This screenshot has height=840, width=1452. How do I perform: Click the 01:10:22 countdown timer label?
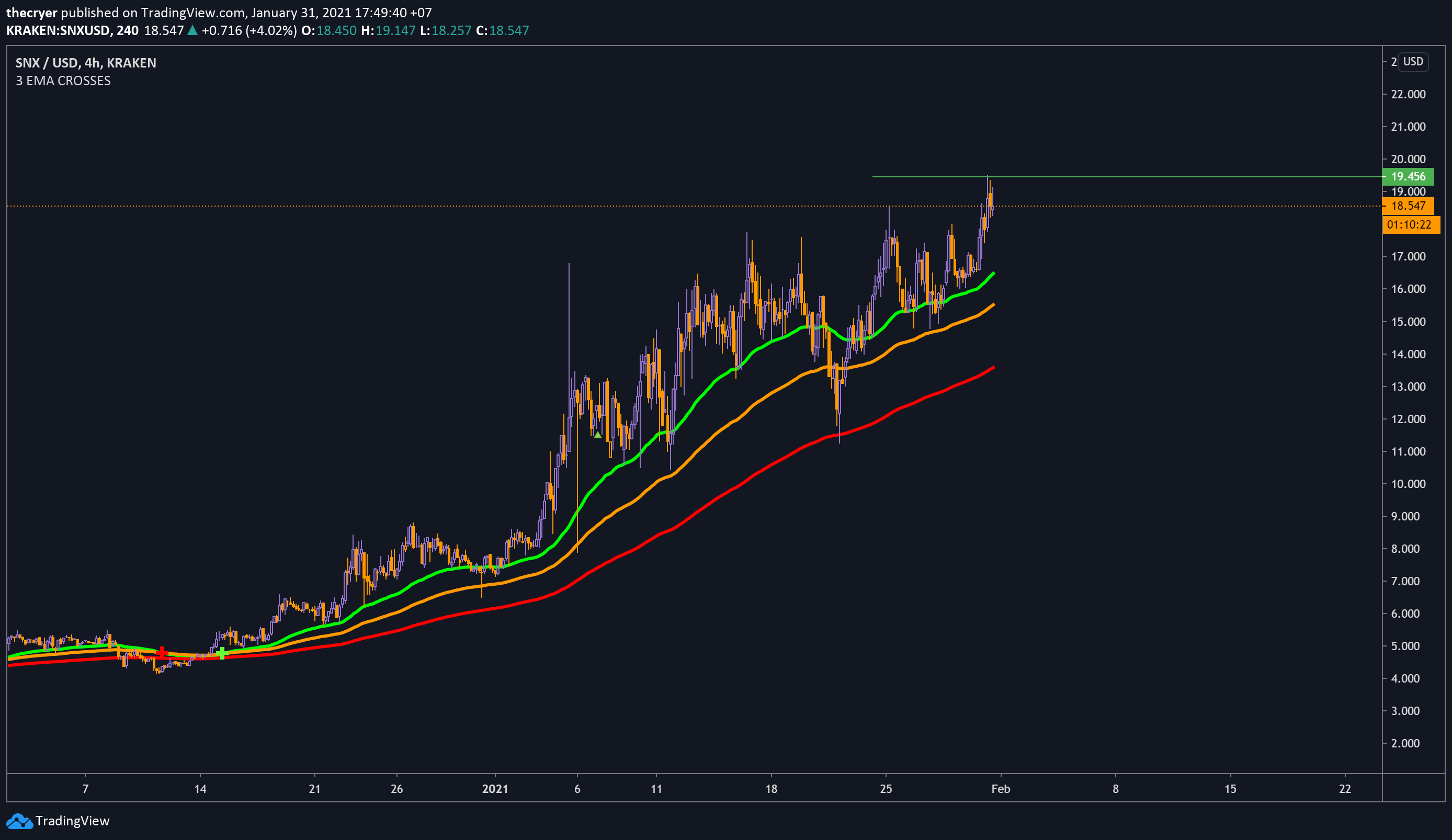tap(1411, 225)
